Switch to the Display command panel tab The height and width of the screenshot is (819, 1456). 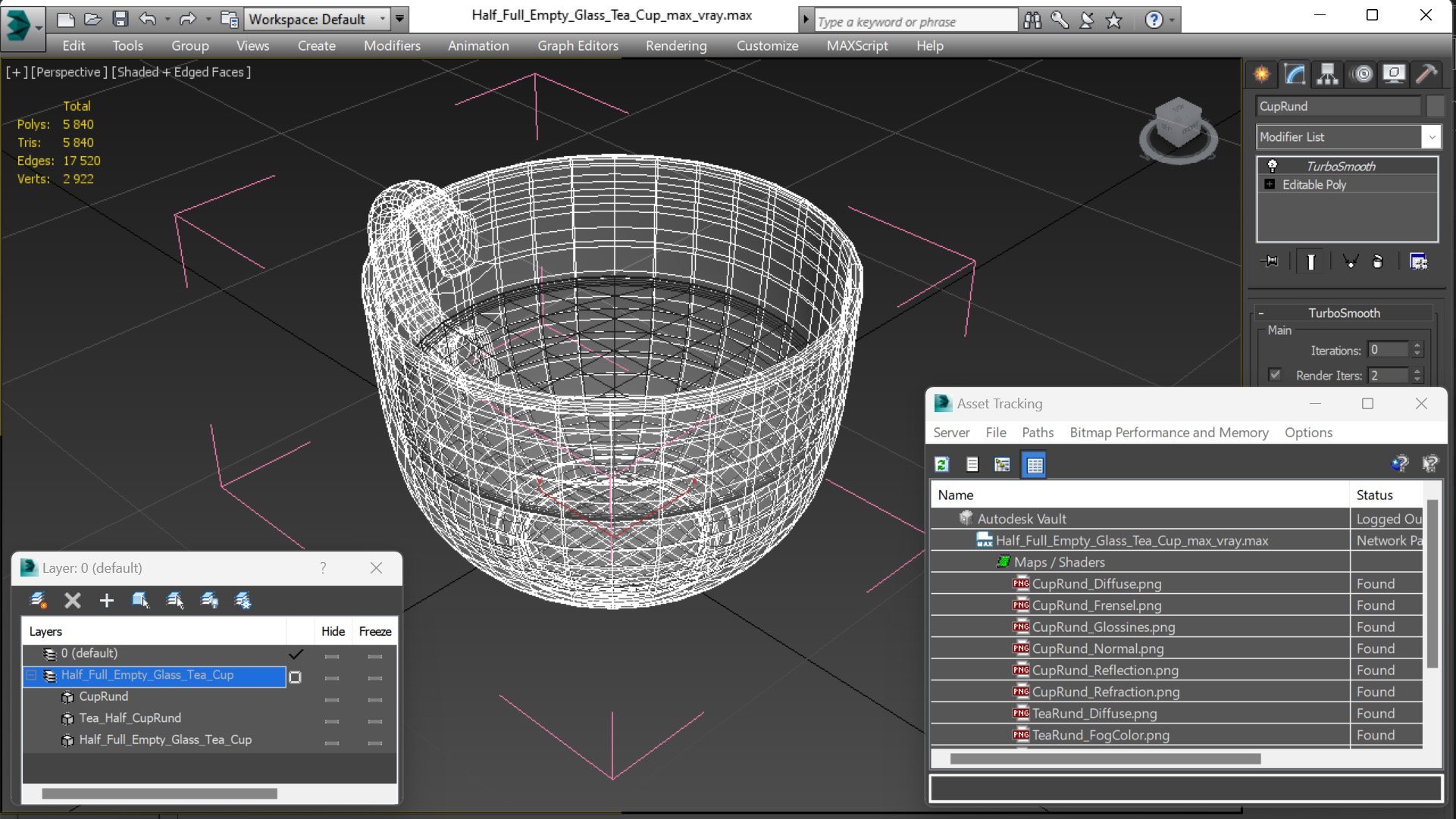(1393, 73)
